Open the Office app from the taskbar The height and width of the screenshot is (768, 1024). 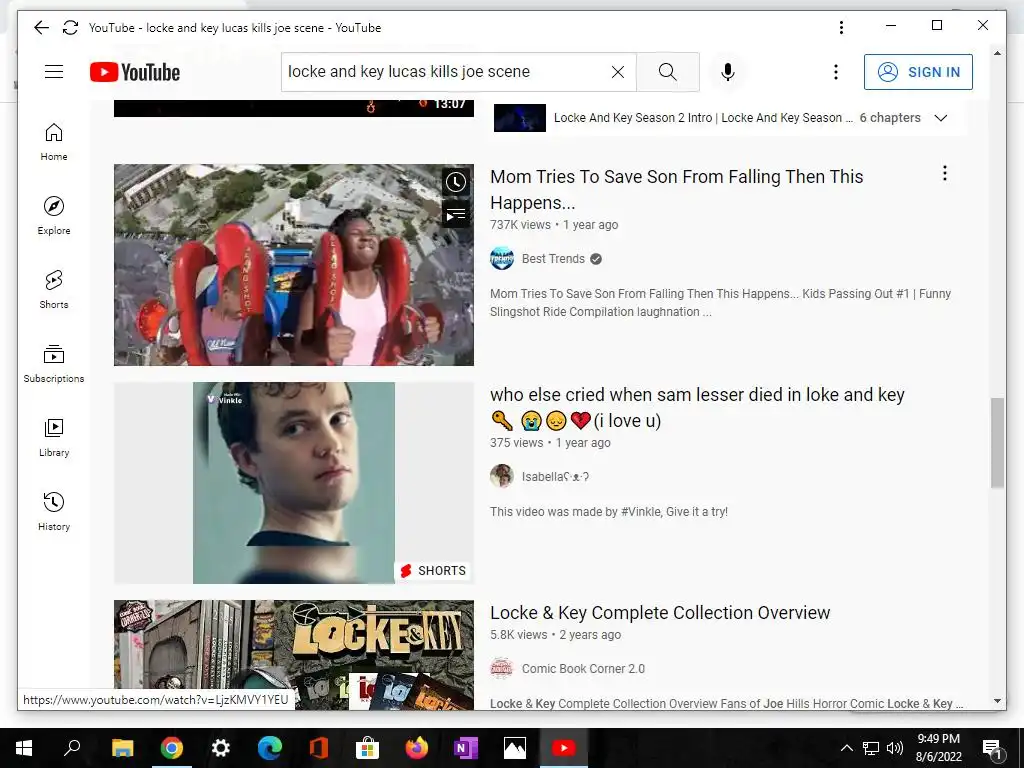pyautogui.click(x=319, y=748)
